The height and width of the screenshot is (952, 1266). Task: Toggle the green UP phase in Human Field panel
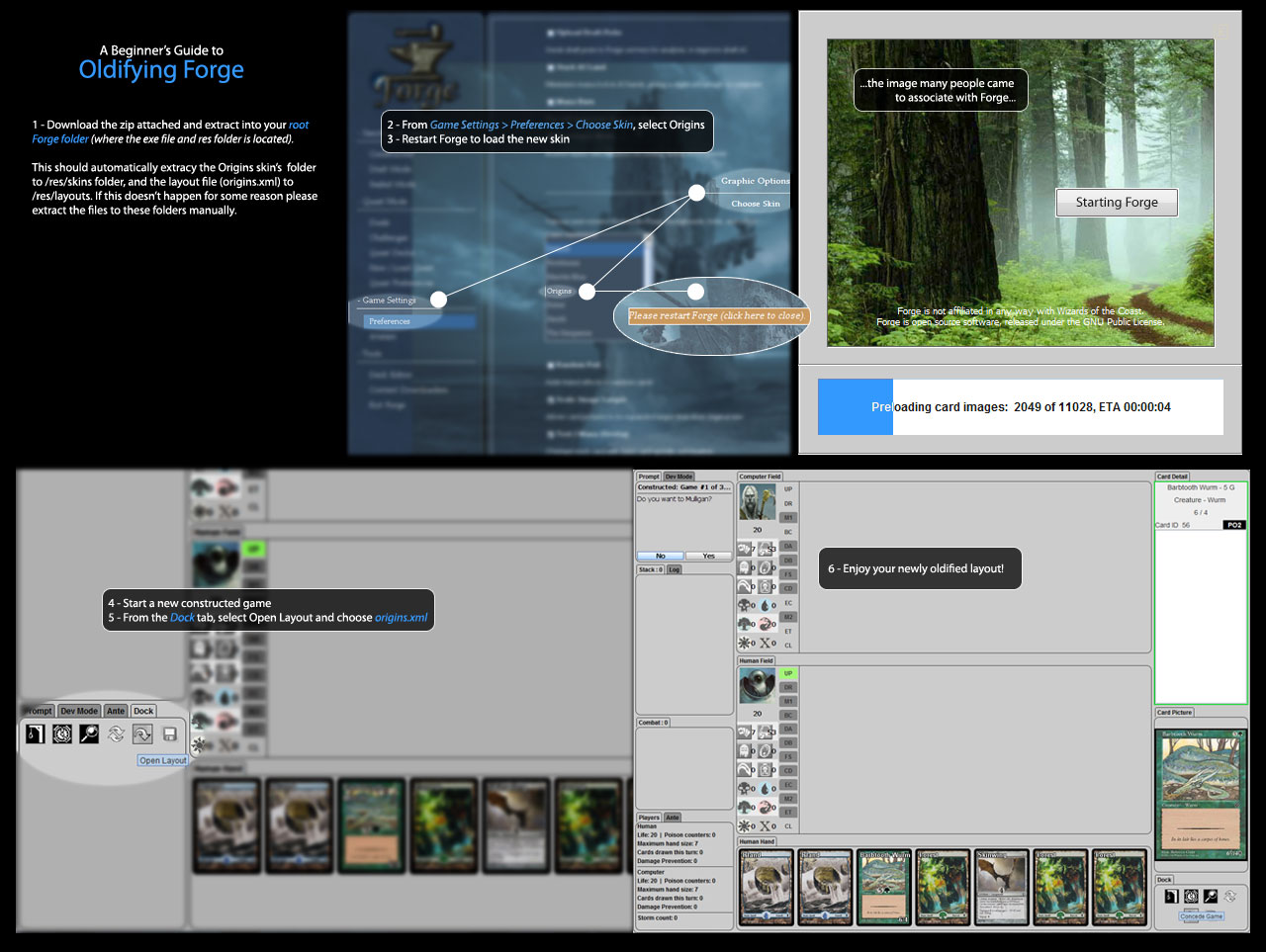tap(788, 673)
